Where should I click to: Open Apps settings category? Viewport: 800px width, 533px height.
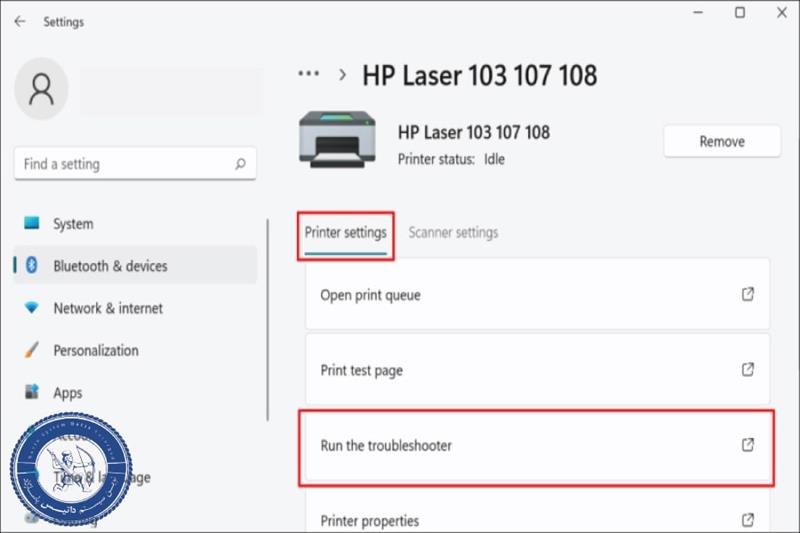click(x=135, y=393)
